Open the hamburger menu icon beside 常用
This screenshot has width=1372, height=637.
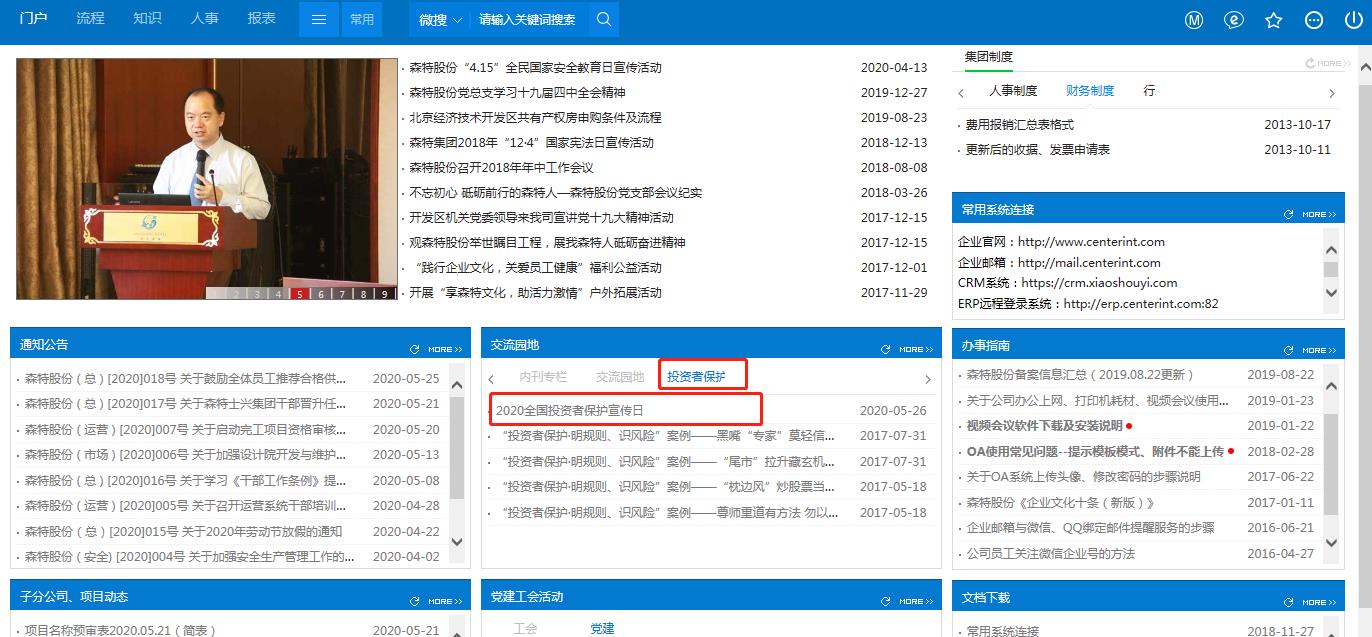coord(318,18)
